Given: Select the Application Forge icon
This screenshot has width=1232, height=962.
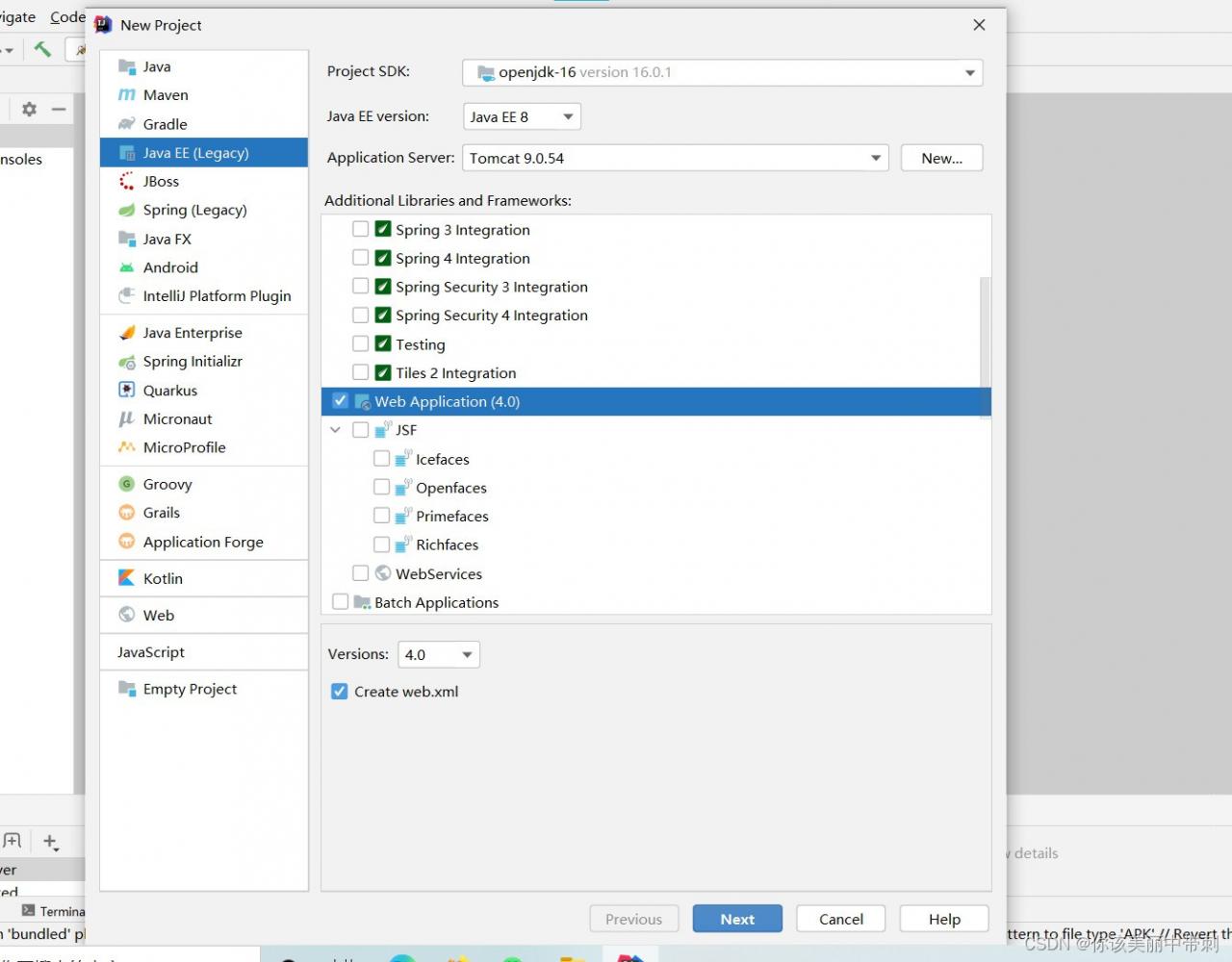Looking at the screenshot, I should click(x=126, y=542).
